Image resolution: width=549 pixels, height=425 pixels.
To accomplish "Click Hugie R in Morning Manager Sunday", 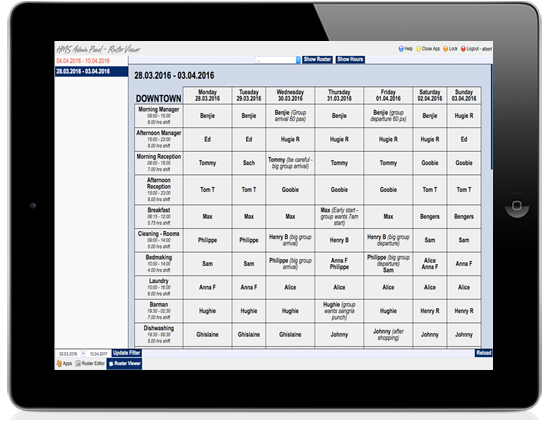I will 464,116.
